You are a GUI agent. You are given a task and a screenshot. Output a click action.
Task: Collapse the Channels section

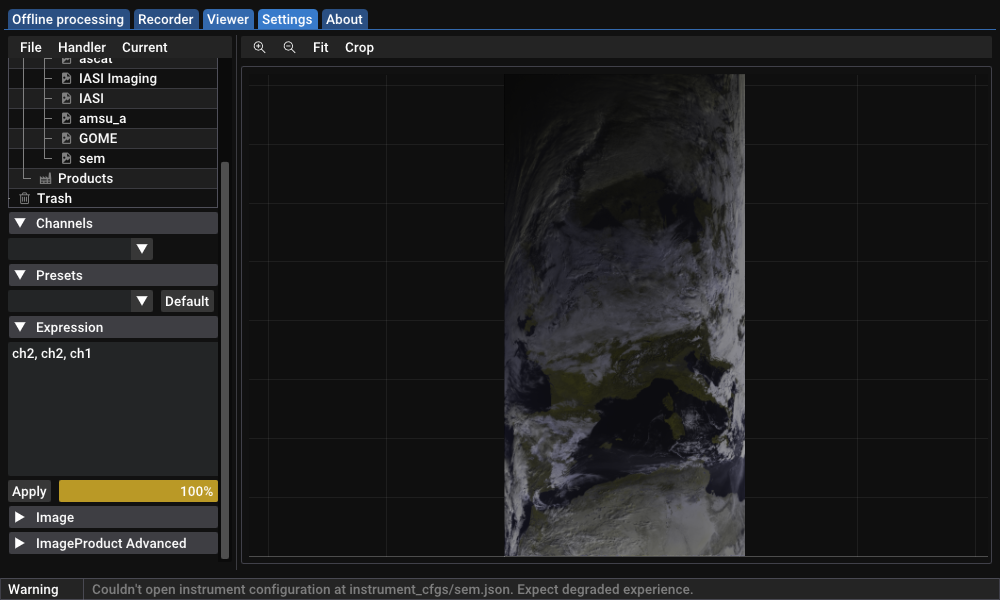click(x=20, y=223)
